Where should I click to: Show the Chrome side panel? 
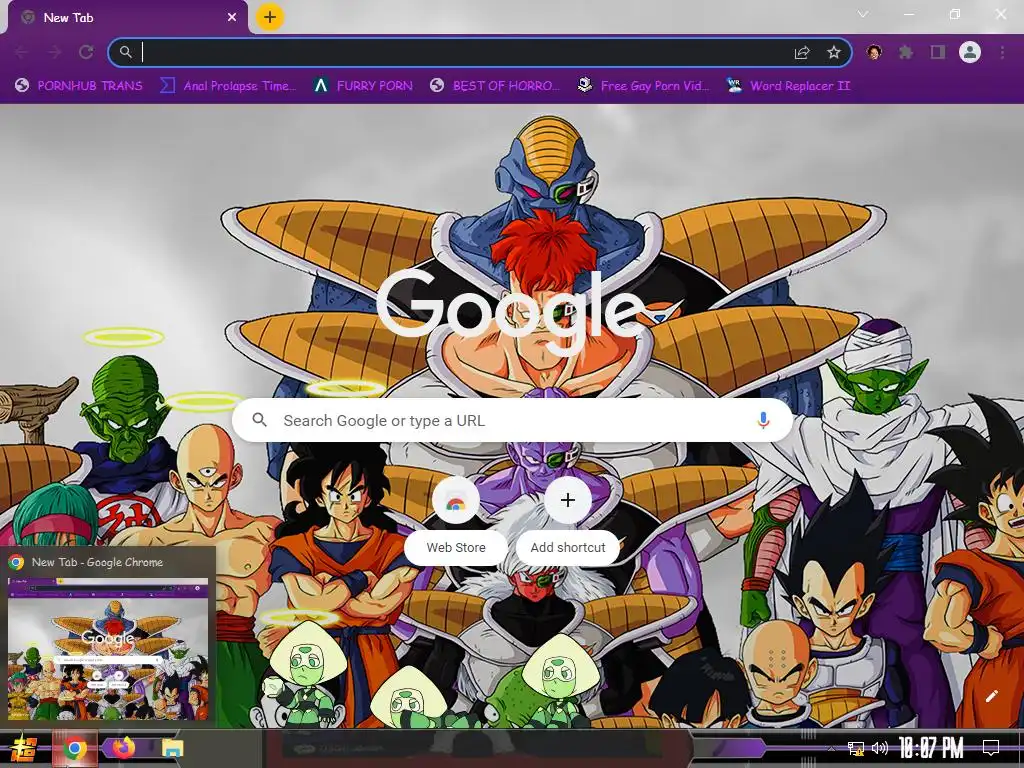tap(938, 52)
